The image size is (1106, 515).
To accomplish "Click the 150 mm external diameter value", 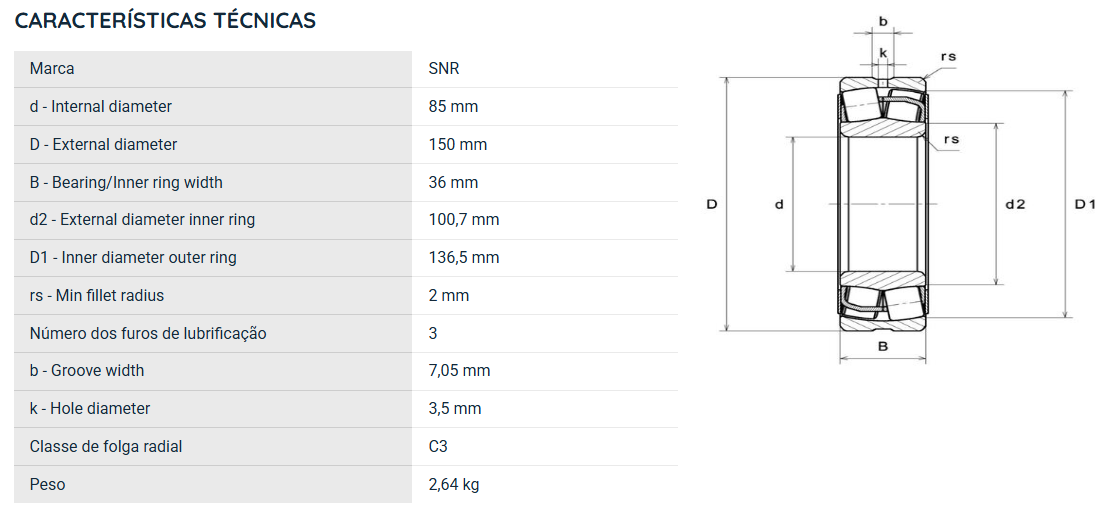I will [458, 145].
